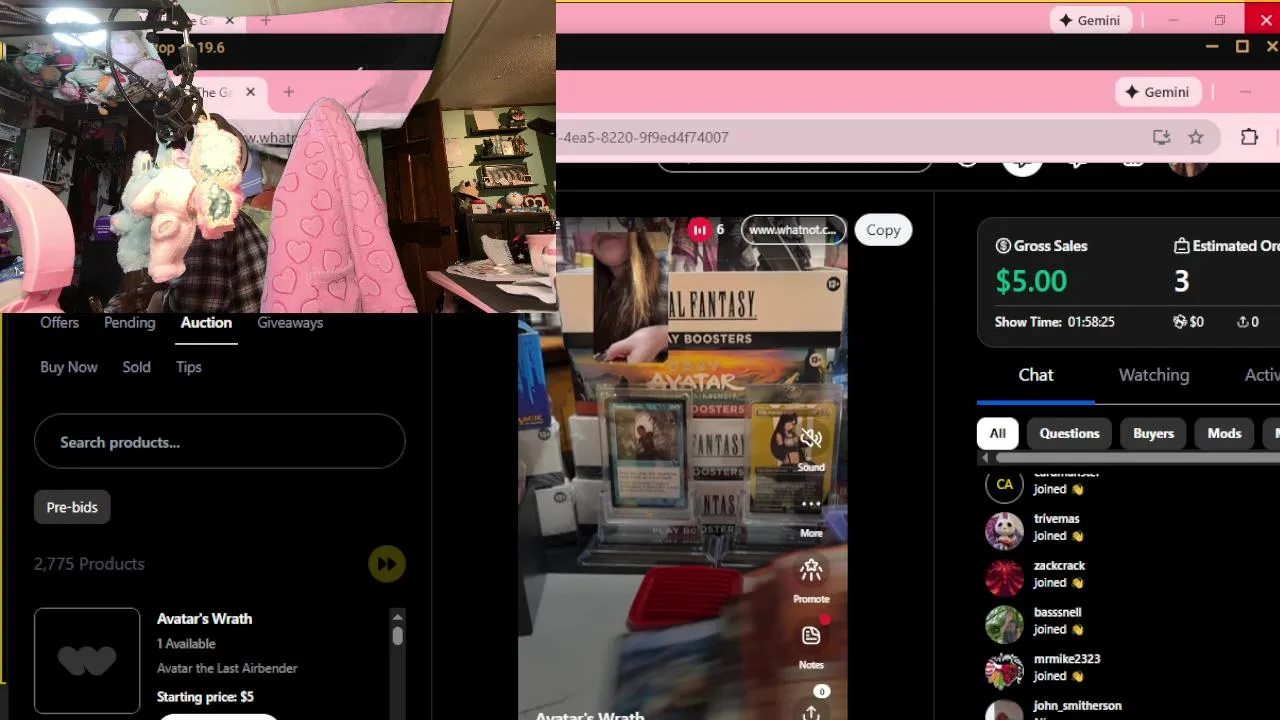Click the left arrow of the chat filter scrollbar
The width and height of the screenshot is (1280, 720).
[985, 458]
